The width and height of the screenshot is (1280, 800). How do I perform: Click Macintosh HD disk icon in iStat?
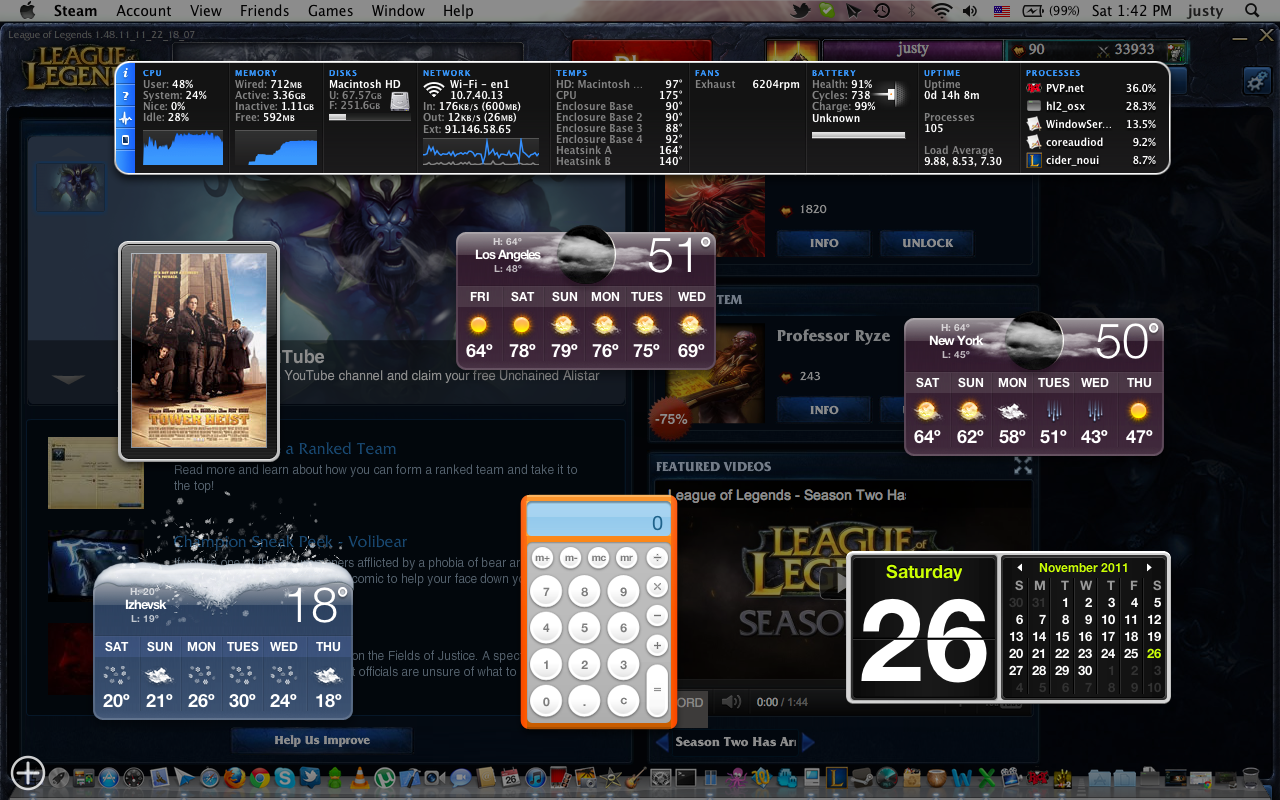point(400,101)
